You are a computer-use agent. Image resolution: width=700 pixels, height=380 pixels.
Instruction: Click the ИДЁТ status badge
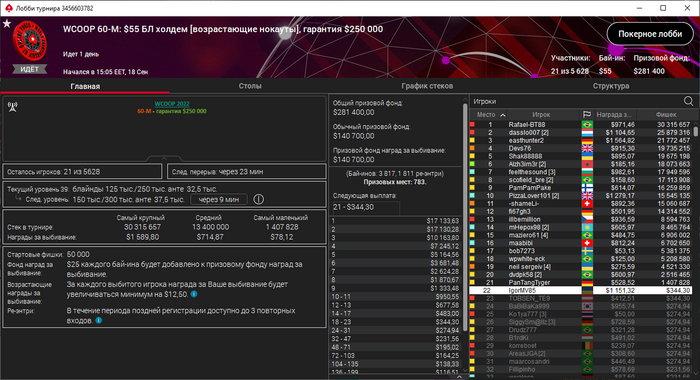tap(29, 69)
